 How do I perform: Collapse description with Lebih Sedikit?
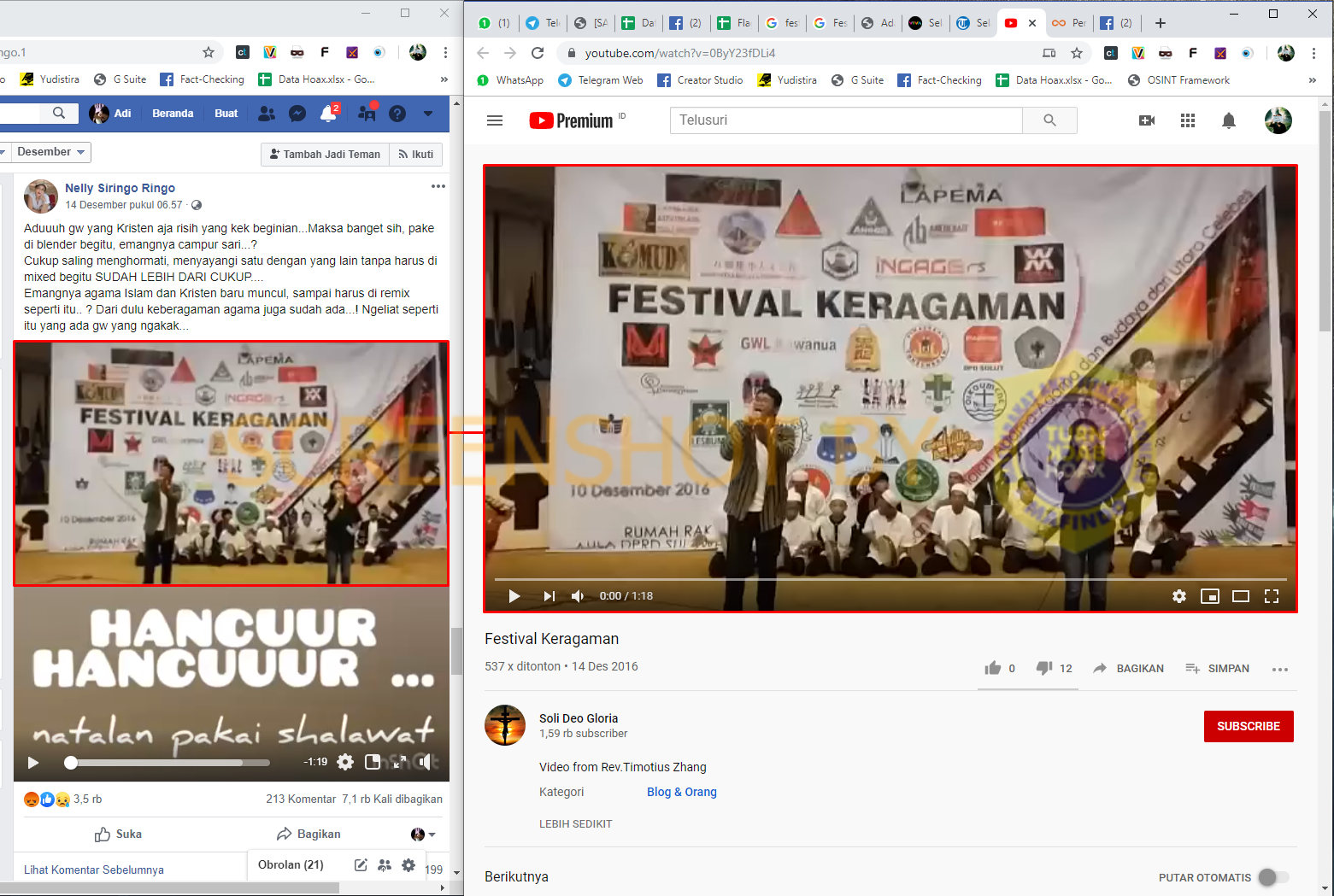click(x=575, y=824)
